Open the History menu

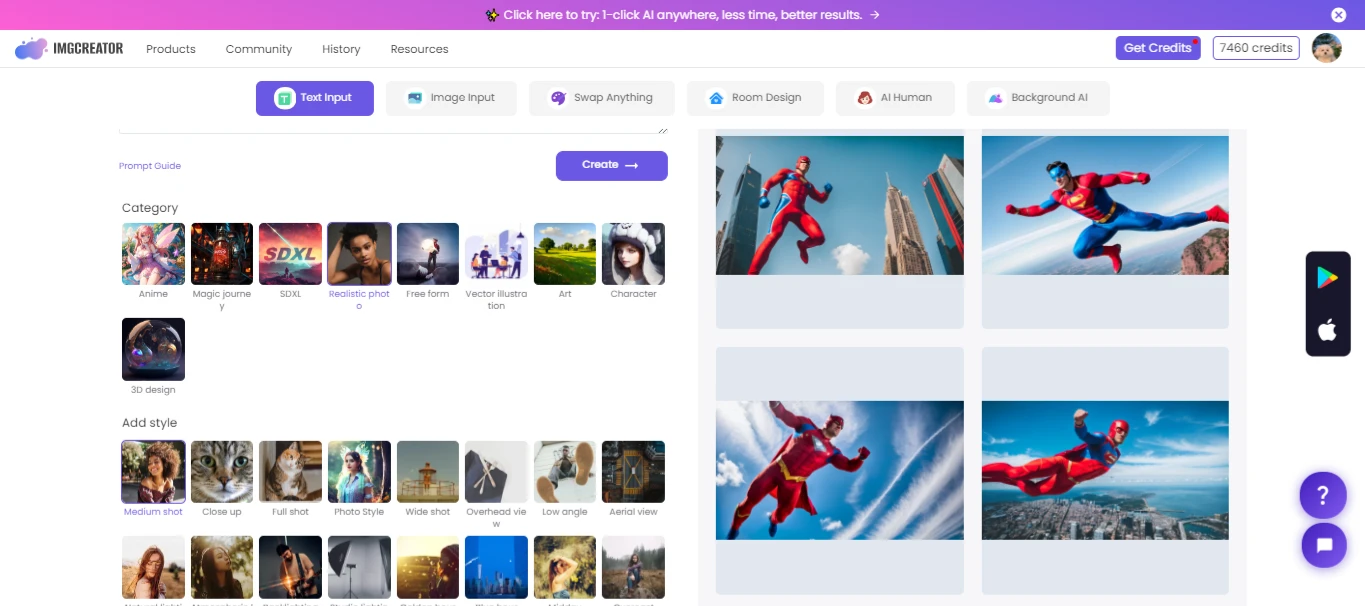(341, 49)
